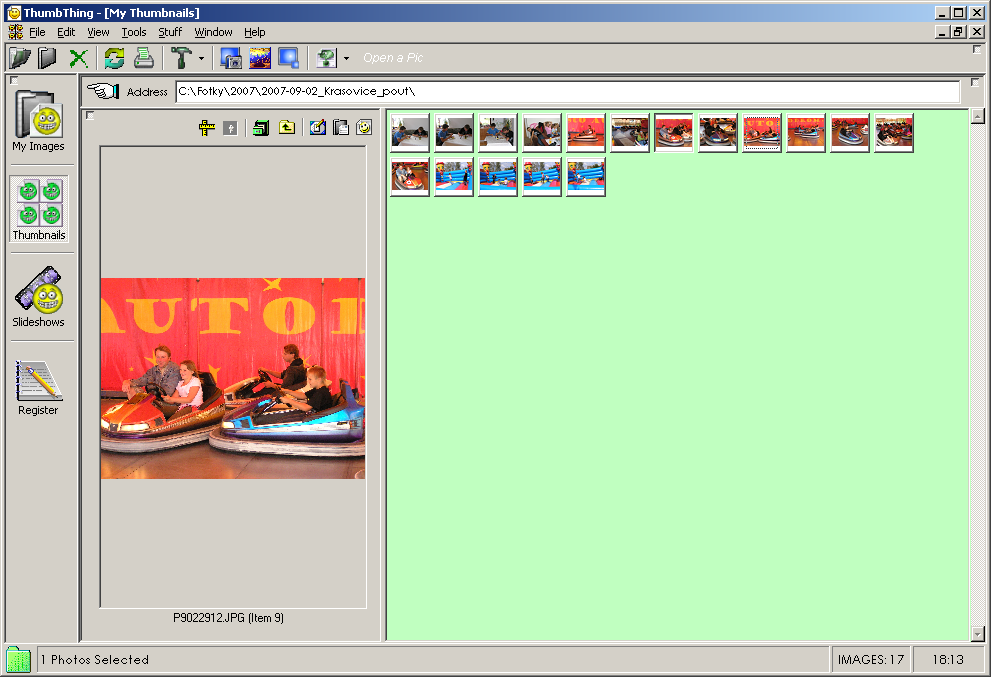
Task: Select the tenth thumbnail in top row
Action: pyautogui.click(x=806, y=133)
